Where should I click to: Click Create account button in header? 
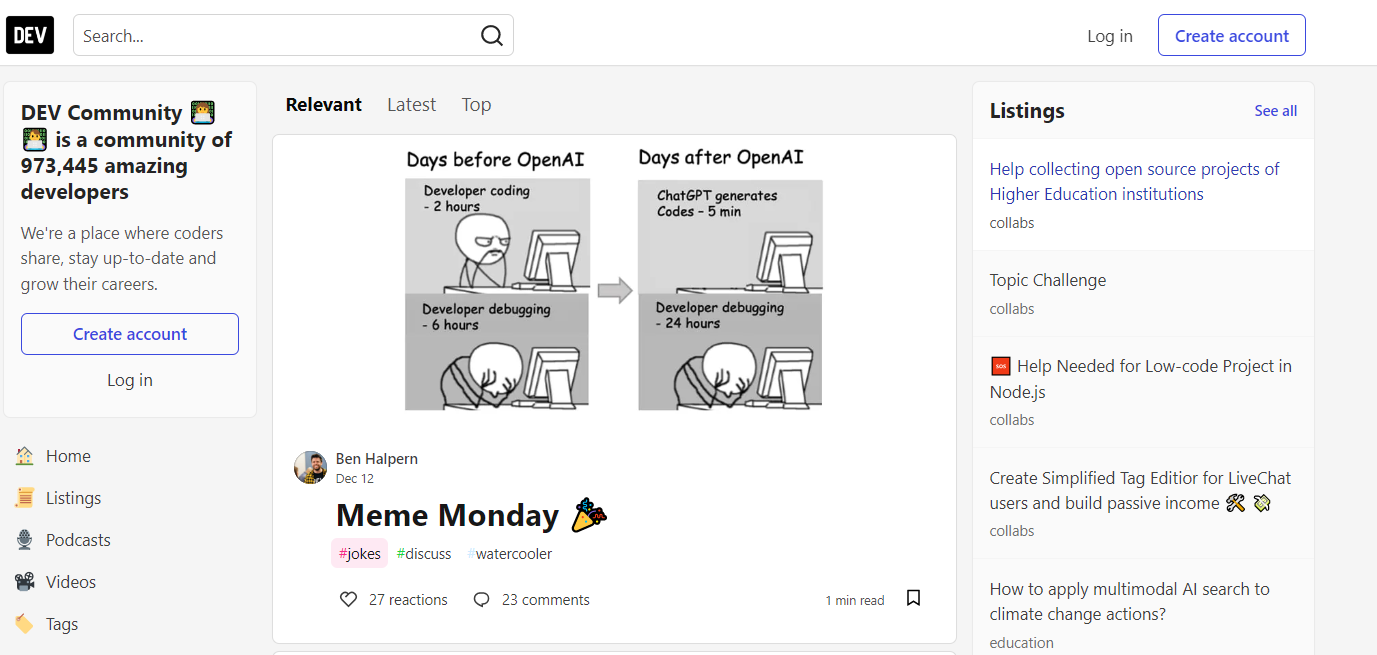coord(1231,36)
